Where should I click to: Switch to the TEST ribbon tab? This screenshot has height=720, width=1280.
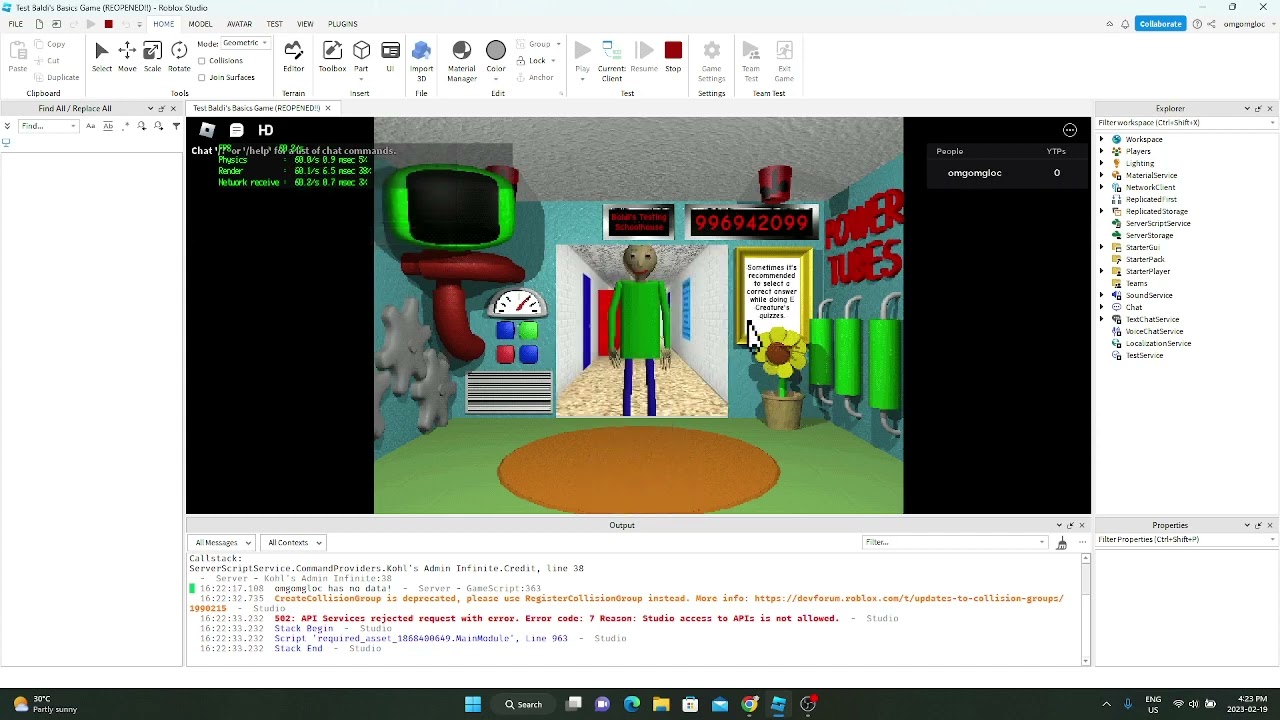pyautogui.click(x=274, y=24)
